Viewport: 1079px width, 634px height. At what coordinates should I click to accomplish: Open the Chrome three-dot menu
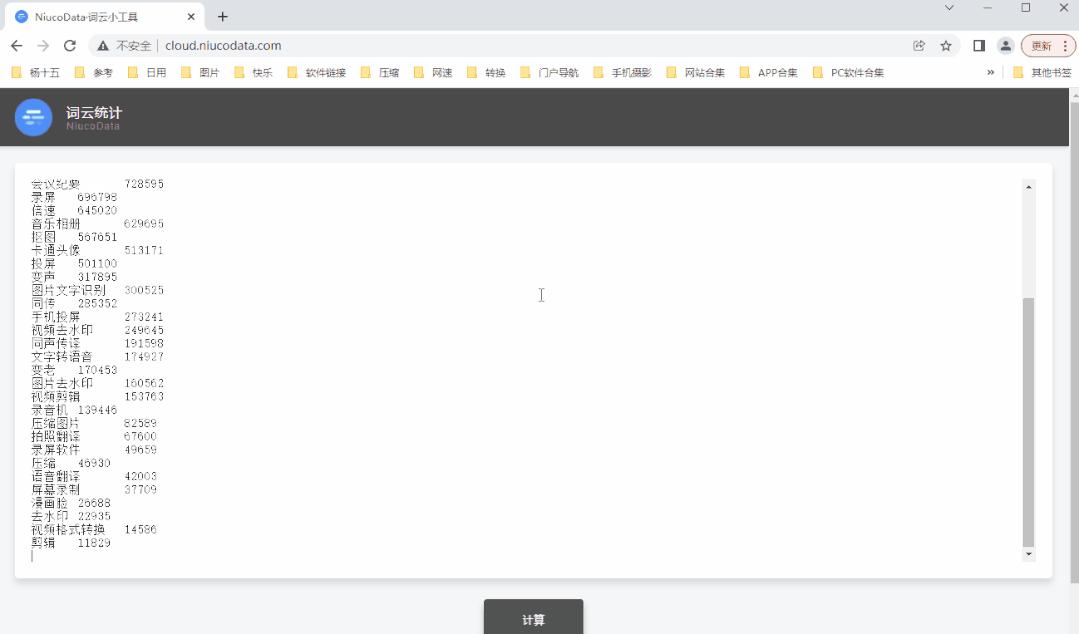[1065, 45]
